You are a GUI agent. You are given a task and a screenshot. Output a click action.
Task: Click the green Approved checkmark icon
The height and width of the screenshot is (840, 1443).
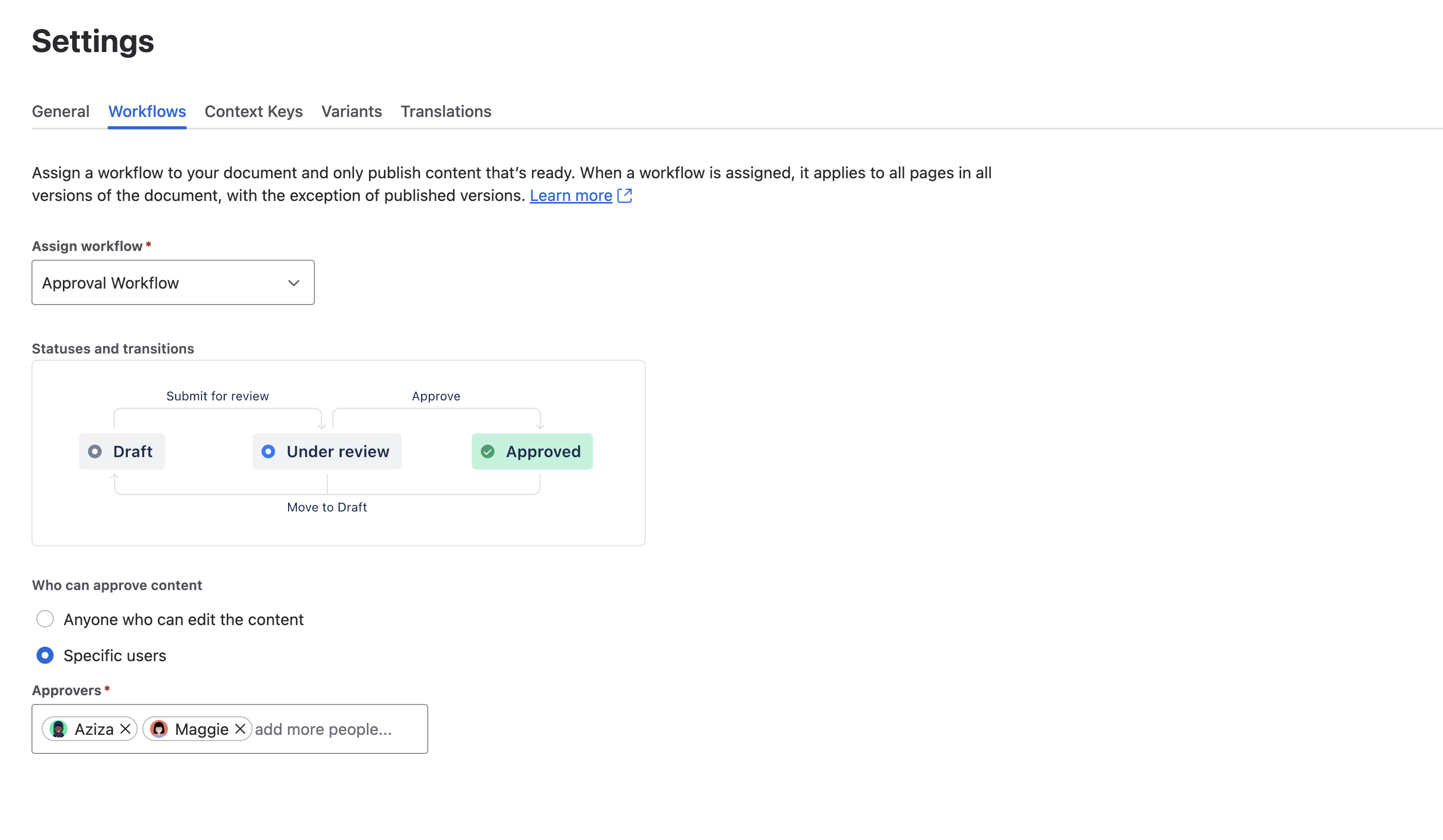tap(488, 451)
